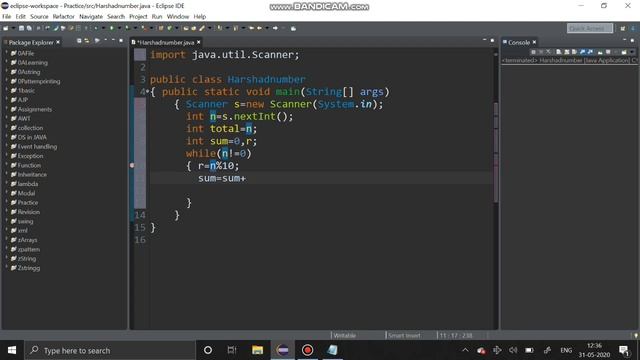This screenshot has height=360, width=640.
Task: Open the External Tools dropdown arrow
Action: point(152,28)
